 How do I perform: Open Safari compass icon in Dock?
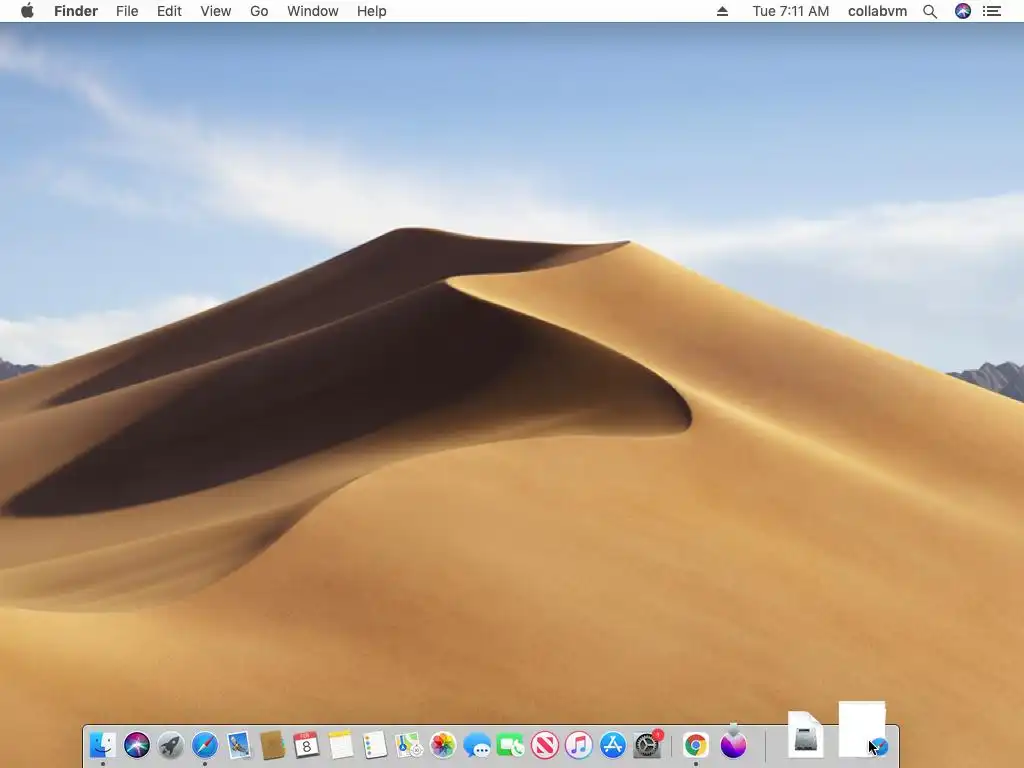pos(204,744)
